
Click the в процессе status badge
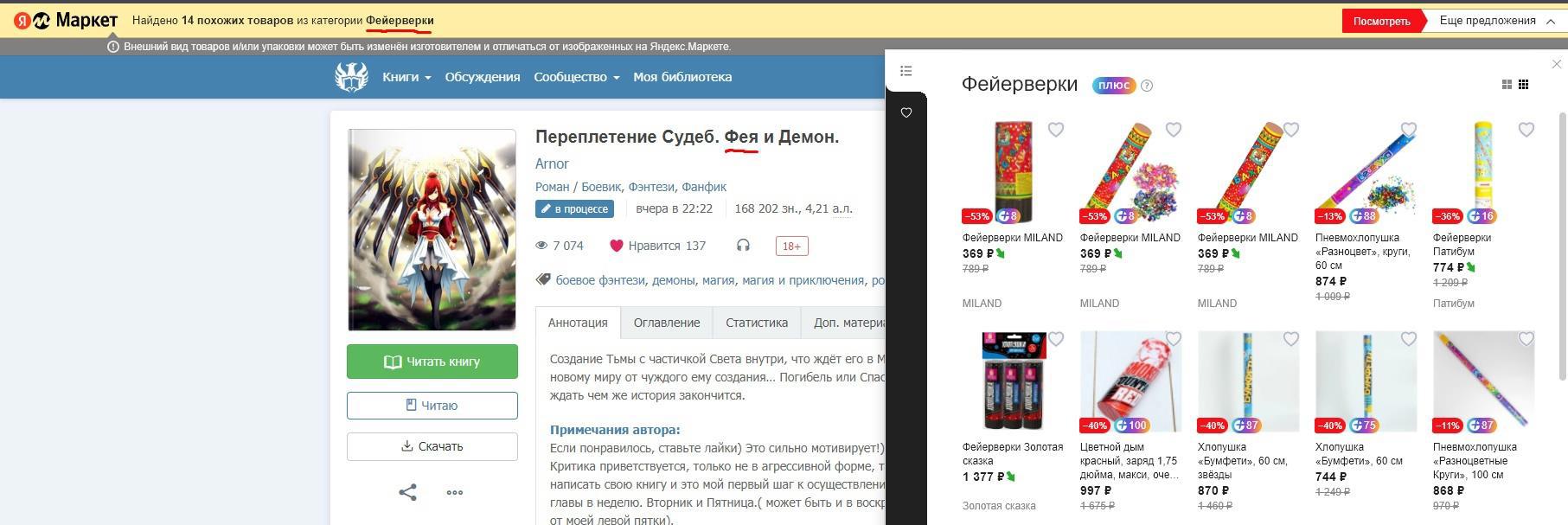pyautogui.click(x=575, y=208)
